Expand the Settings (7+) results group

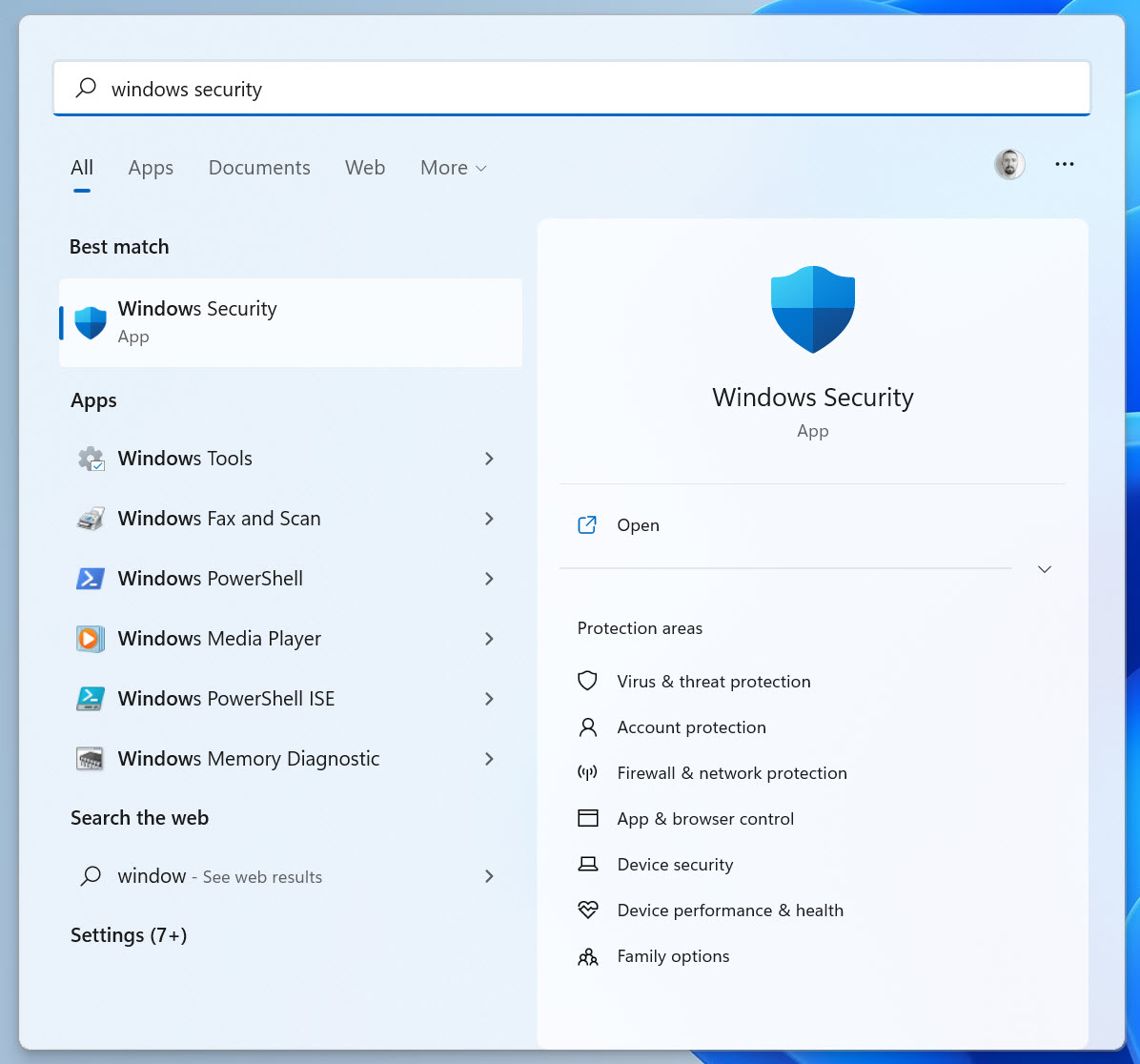[x=129, y=935]
